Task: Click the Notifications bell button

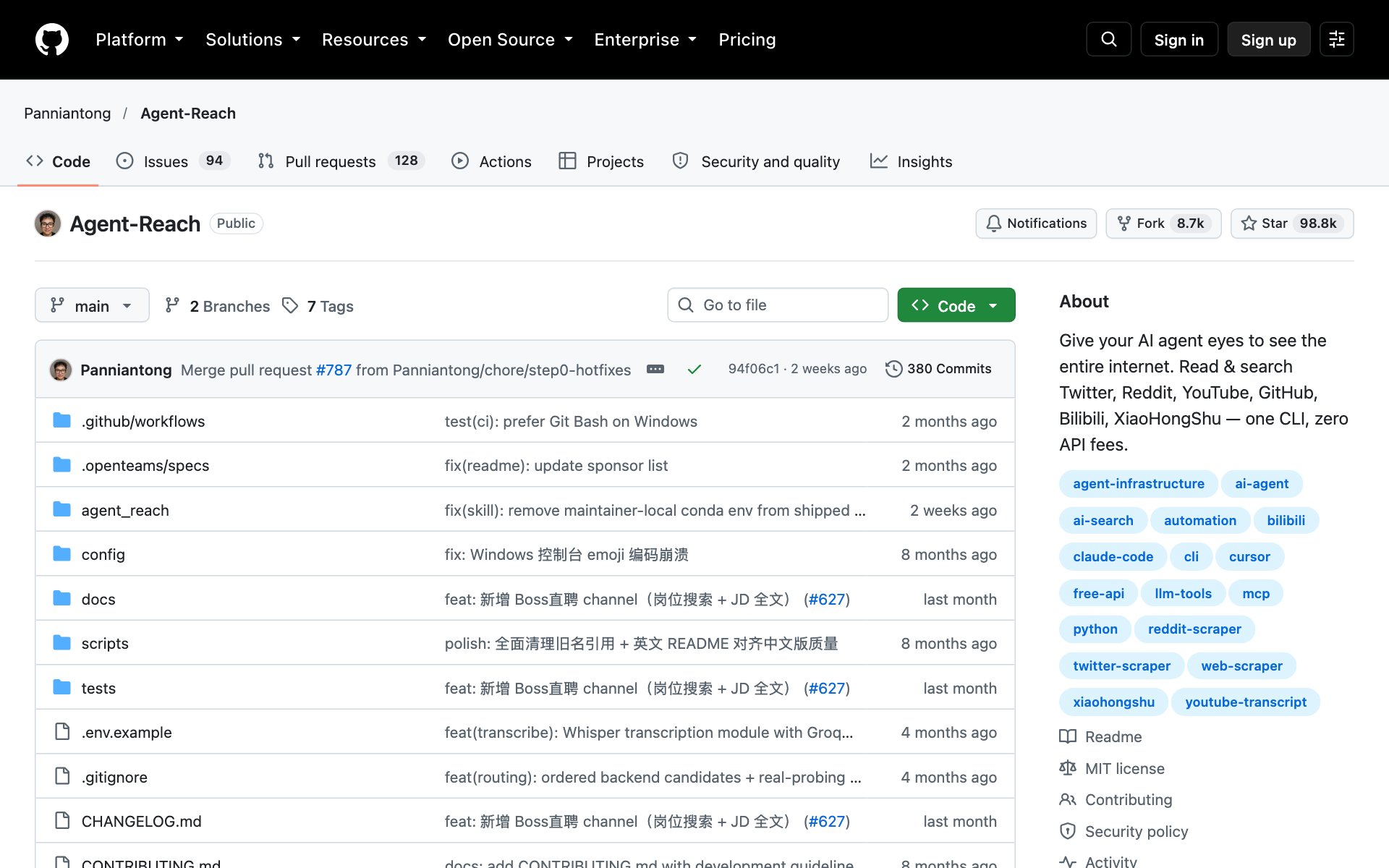Action: [1036, 224]
